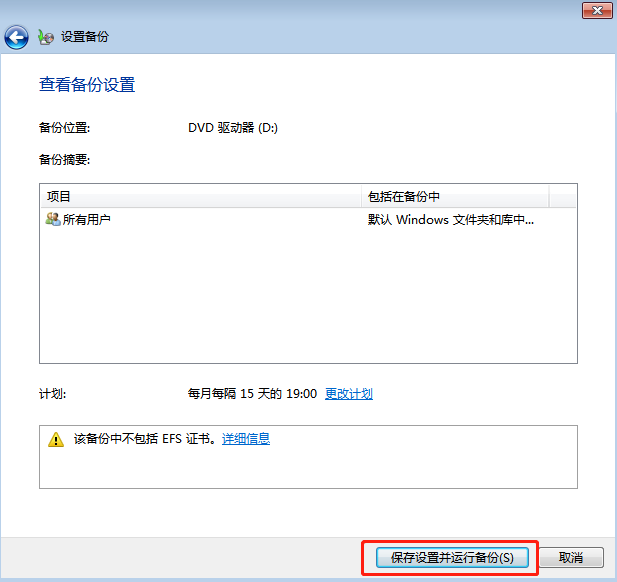Click the yellow warning triangle icon
The width and height of the screenshot is (617, 582).
click(x=56, y=440)
